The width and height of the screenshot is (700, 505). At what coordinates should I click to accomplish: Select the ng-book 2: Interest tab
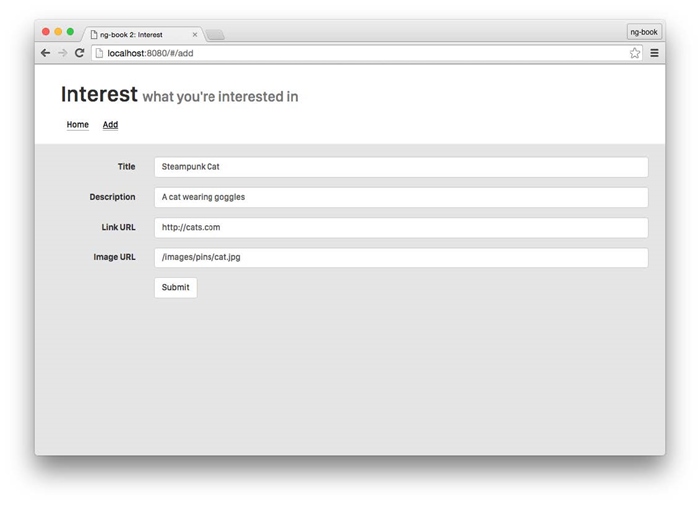click(x=136, y=35)
